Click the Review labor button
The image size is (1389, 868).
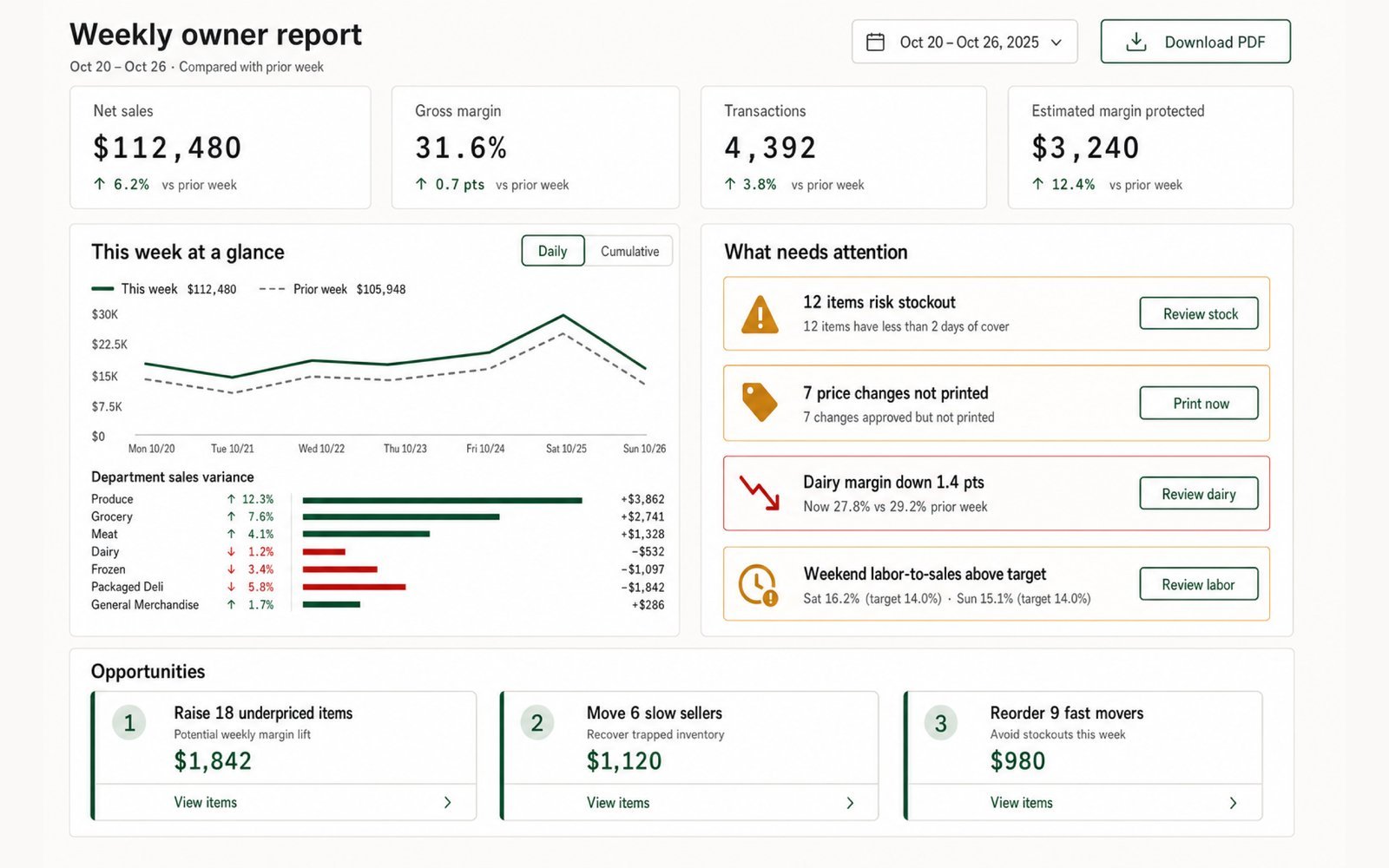tap(1199, 584)
